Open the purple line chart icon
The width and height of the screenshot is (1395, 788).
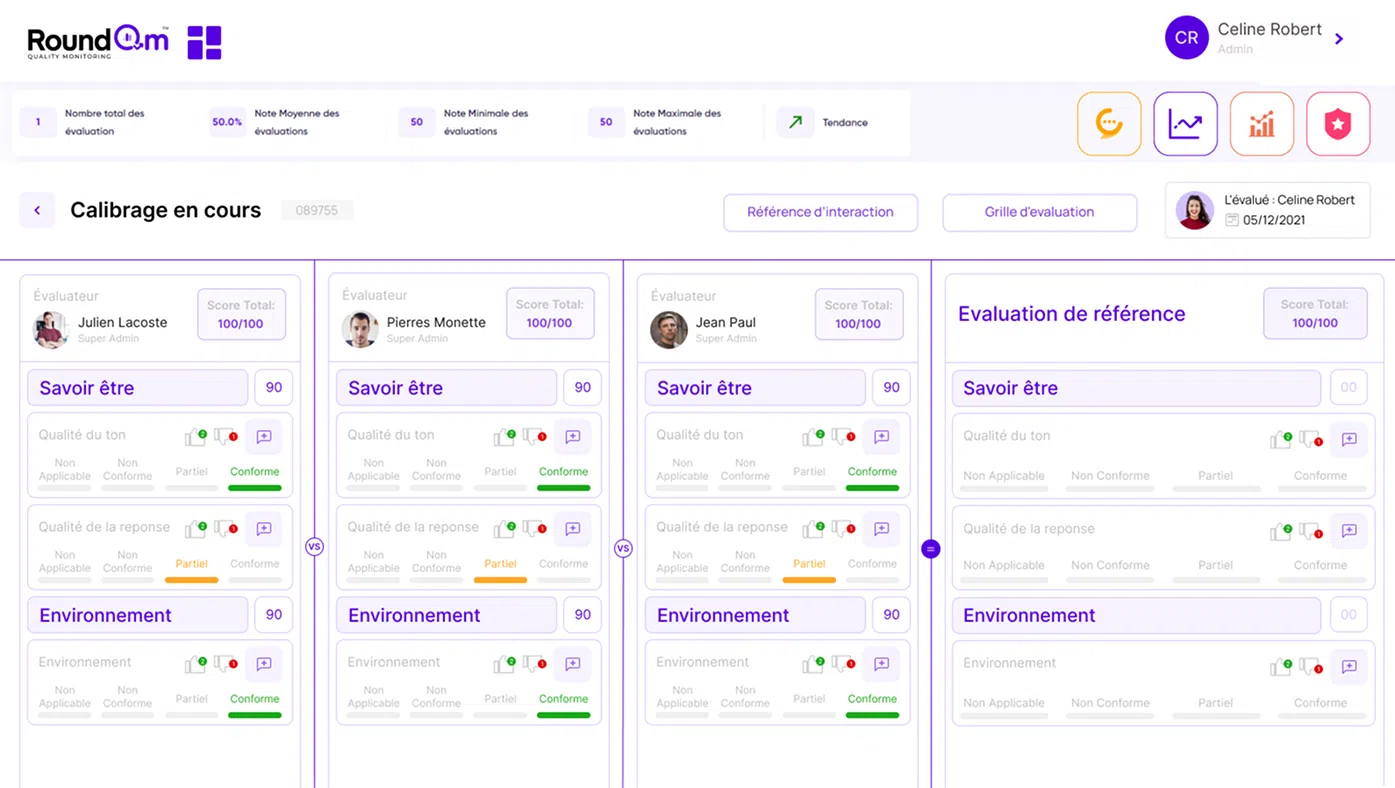click(1185, 124)
